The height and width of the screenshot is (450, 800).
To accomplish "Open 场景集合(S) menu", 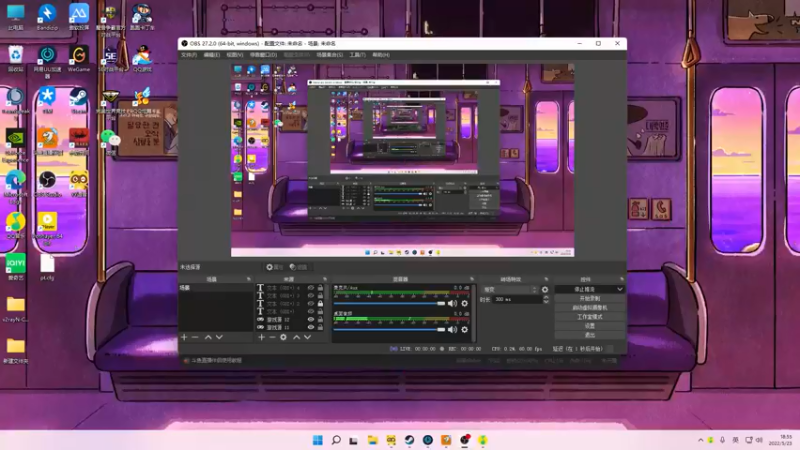I will click(x=330, y=55).
